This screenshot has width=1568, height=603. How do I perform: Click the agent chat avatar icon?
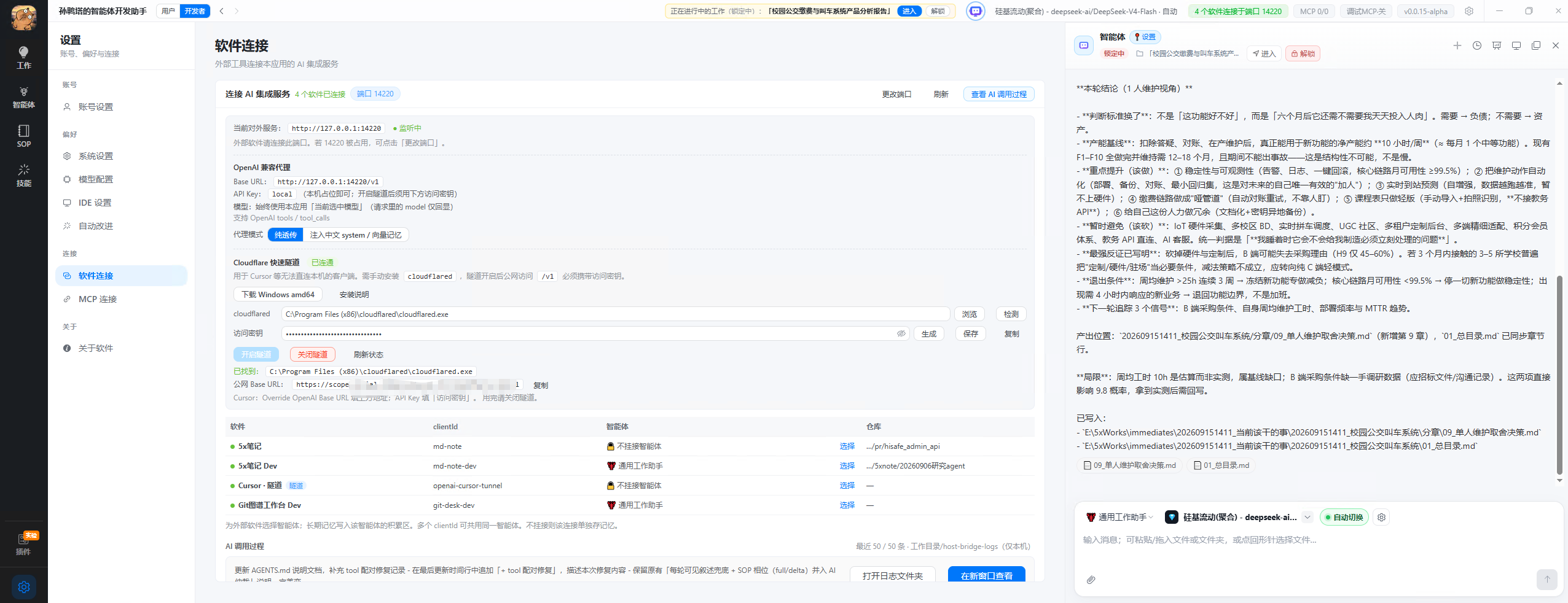pyautogui.click(x=1083, y=45)
